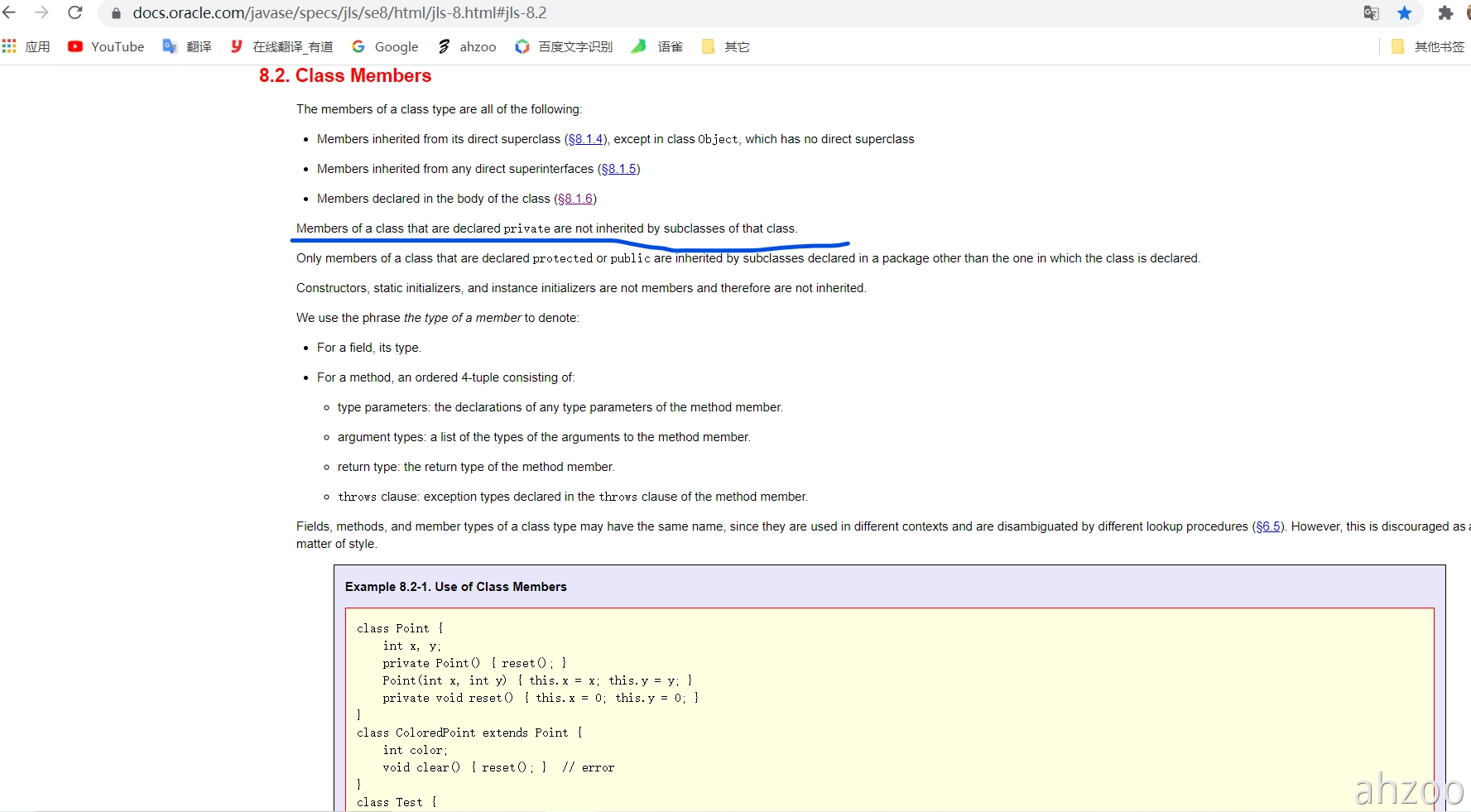Reload the current page
Viewport: 1471px width, 812px height.
tap(75, 12)
